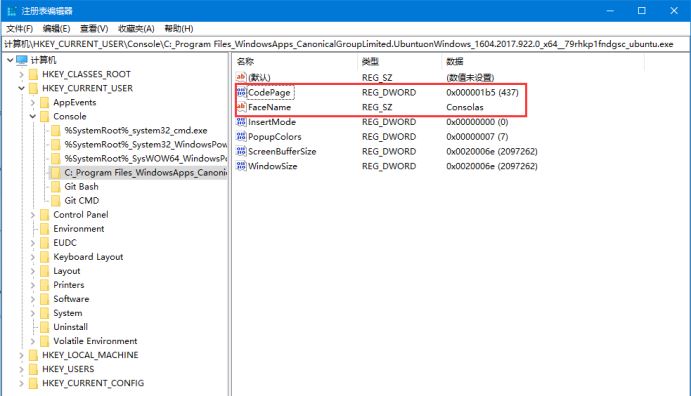This screenshot has width=691, height=396.
Task: Click the string value icon for (默认)
Action: 241,77
